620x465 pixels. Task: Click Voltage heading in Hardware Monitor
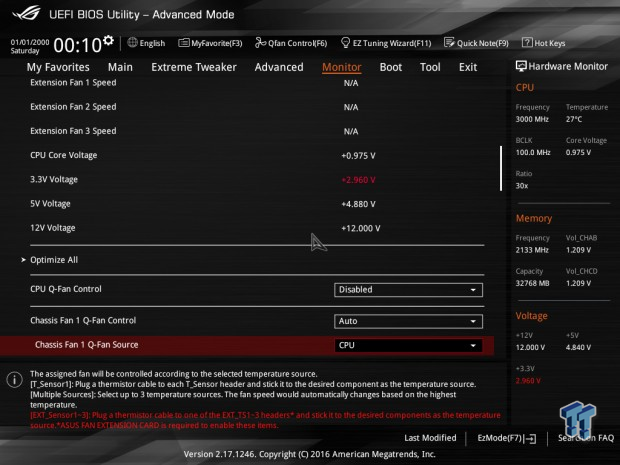click(531, 316)
